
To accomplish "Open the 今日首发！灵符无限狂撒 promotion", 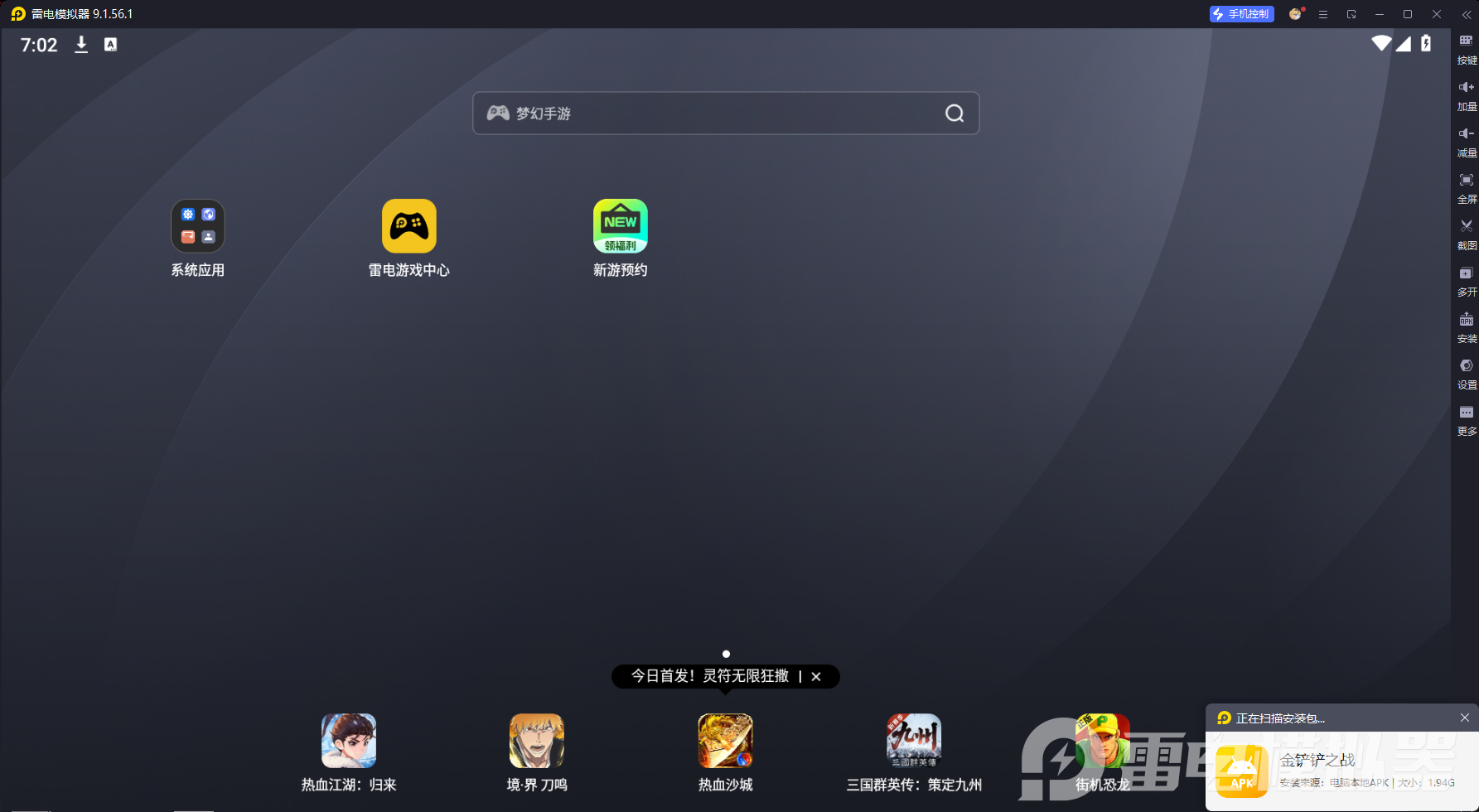I will click(710, 676).
